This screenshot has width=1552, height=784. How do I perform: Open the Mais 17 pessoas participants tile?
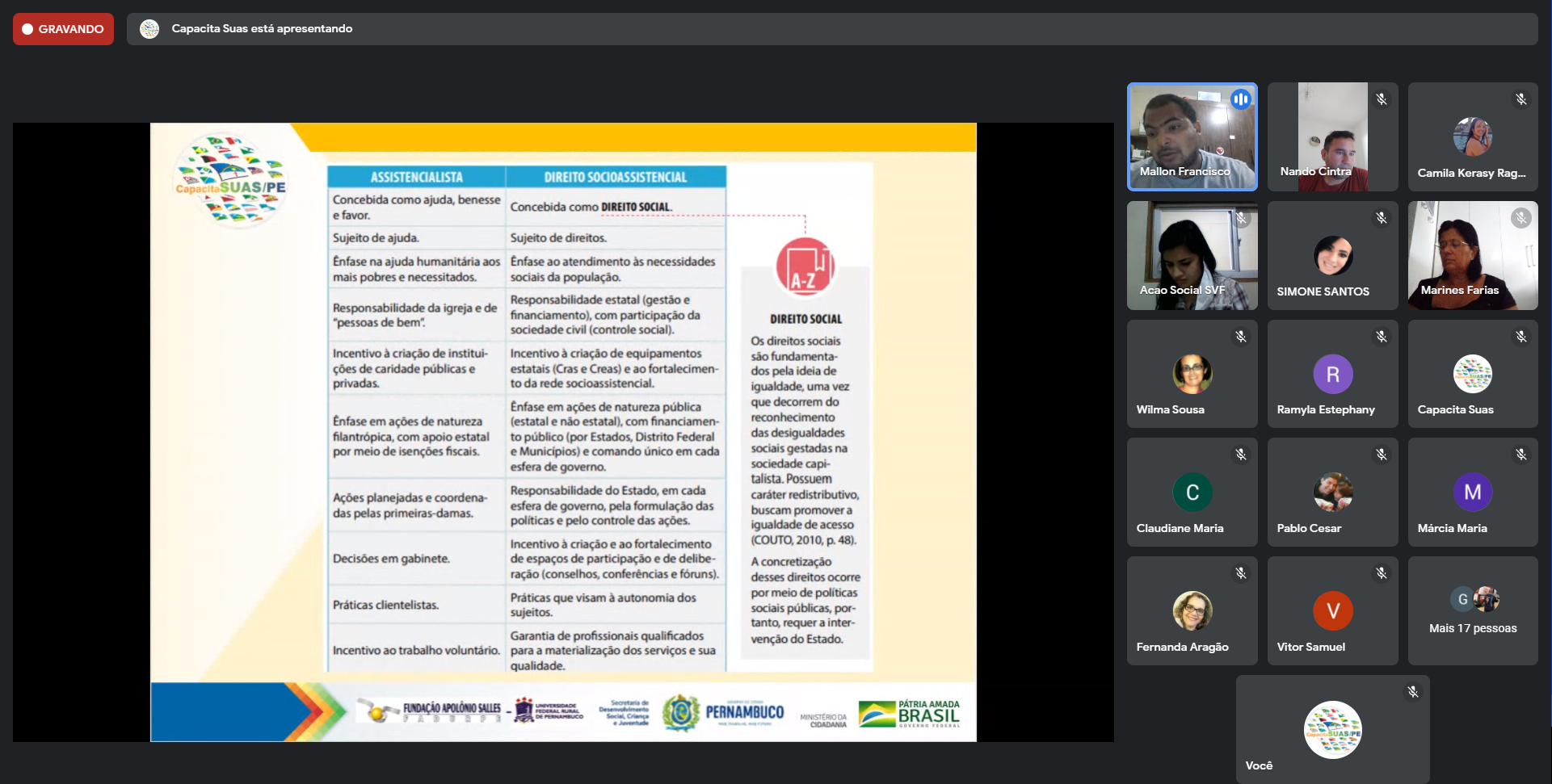(x=1472, y=611)
